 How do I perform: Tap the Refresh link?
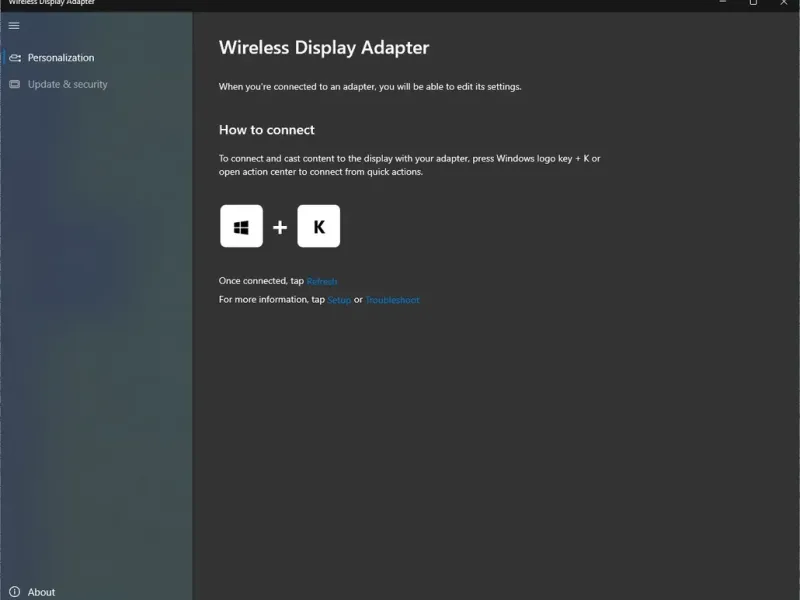[x=321, y=281]
